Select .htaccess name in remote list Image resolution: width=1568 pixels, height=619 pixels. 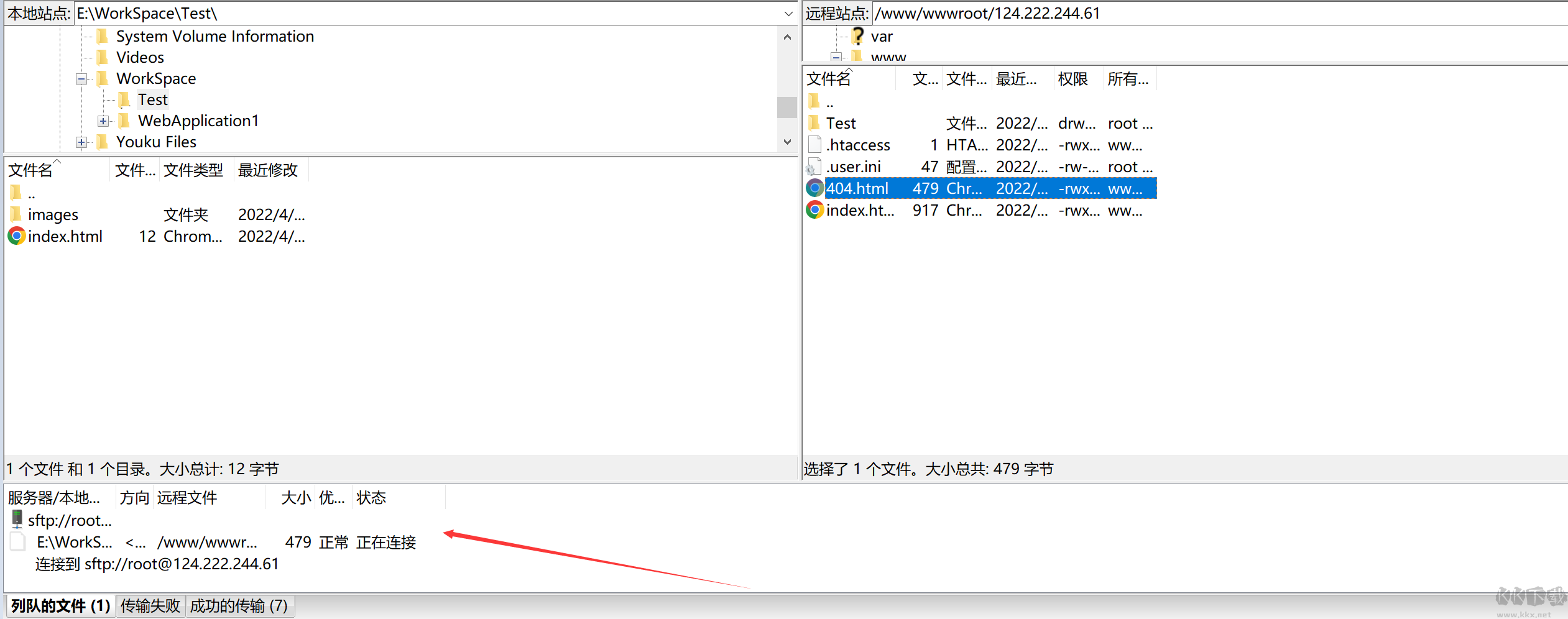[858, 145]
